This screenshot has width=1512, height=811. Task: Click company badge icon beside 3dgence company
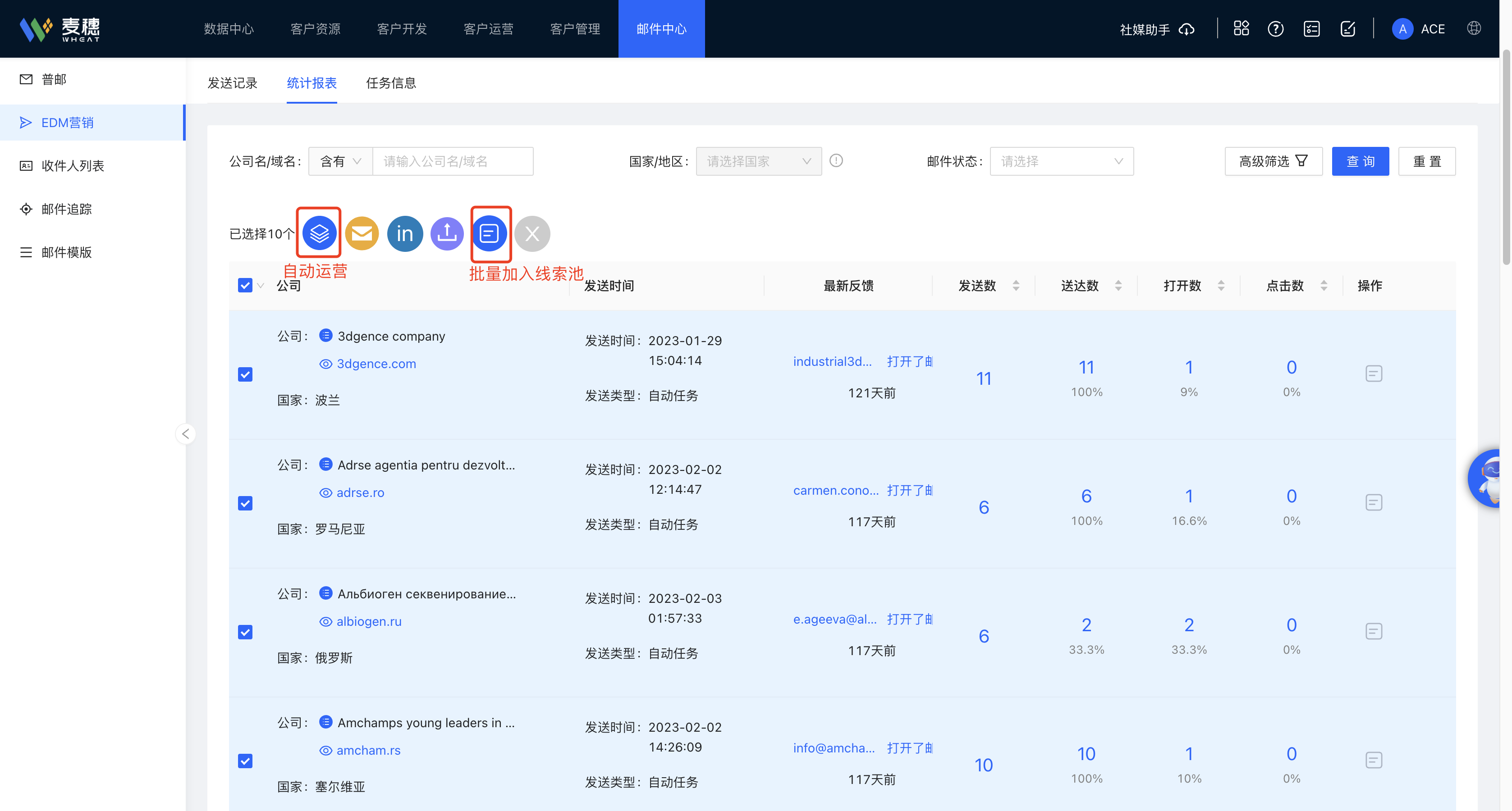tap(326, 335)
